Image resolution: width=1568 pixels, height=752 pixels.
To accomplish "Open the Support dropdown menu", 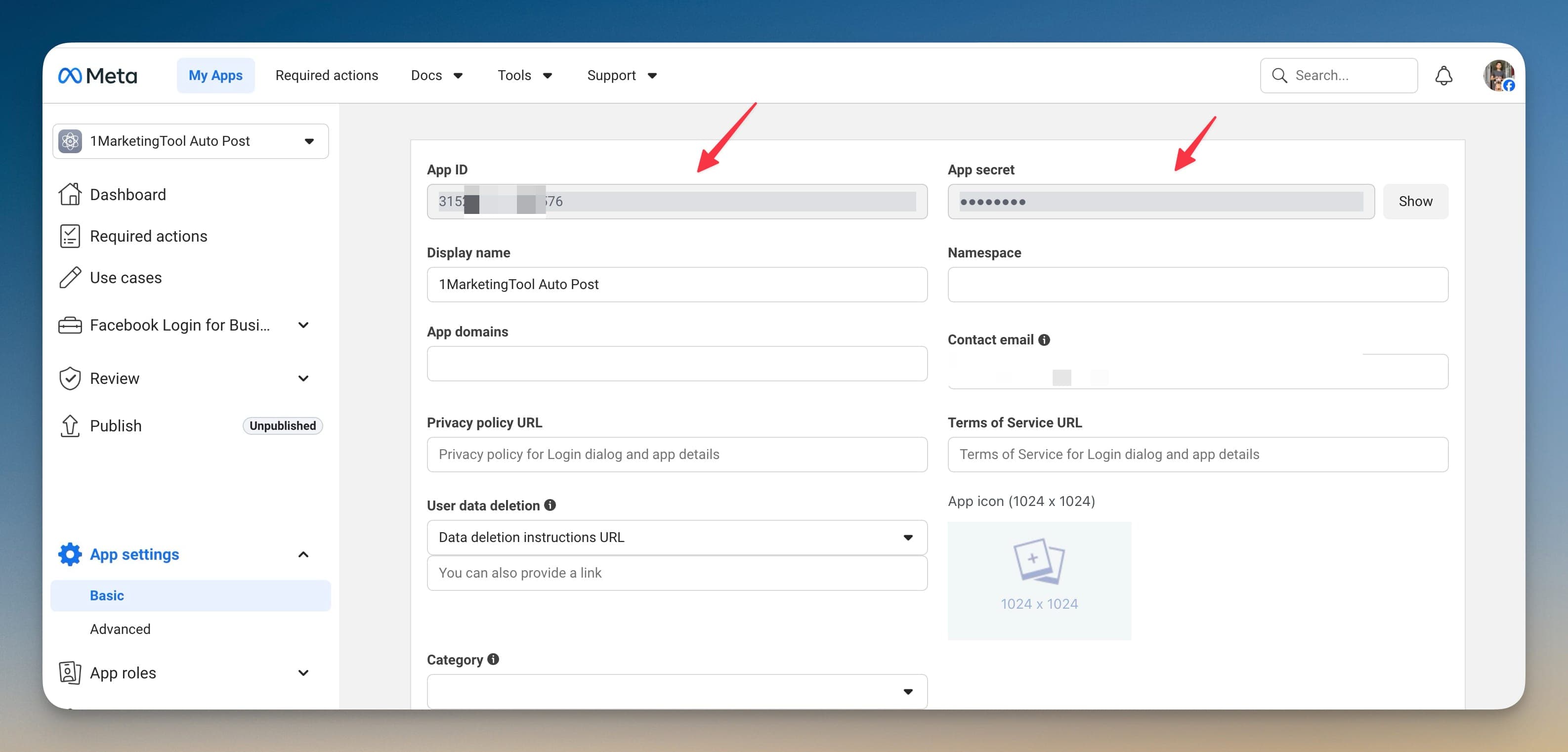I will point(622,76).
